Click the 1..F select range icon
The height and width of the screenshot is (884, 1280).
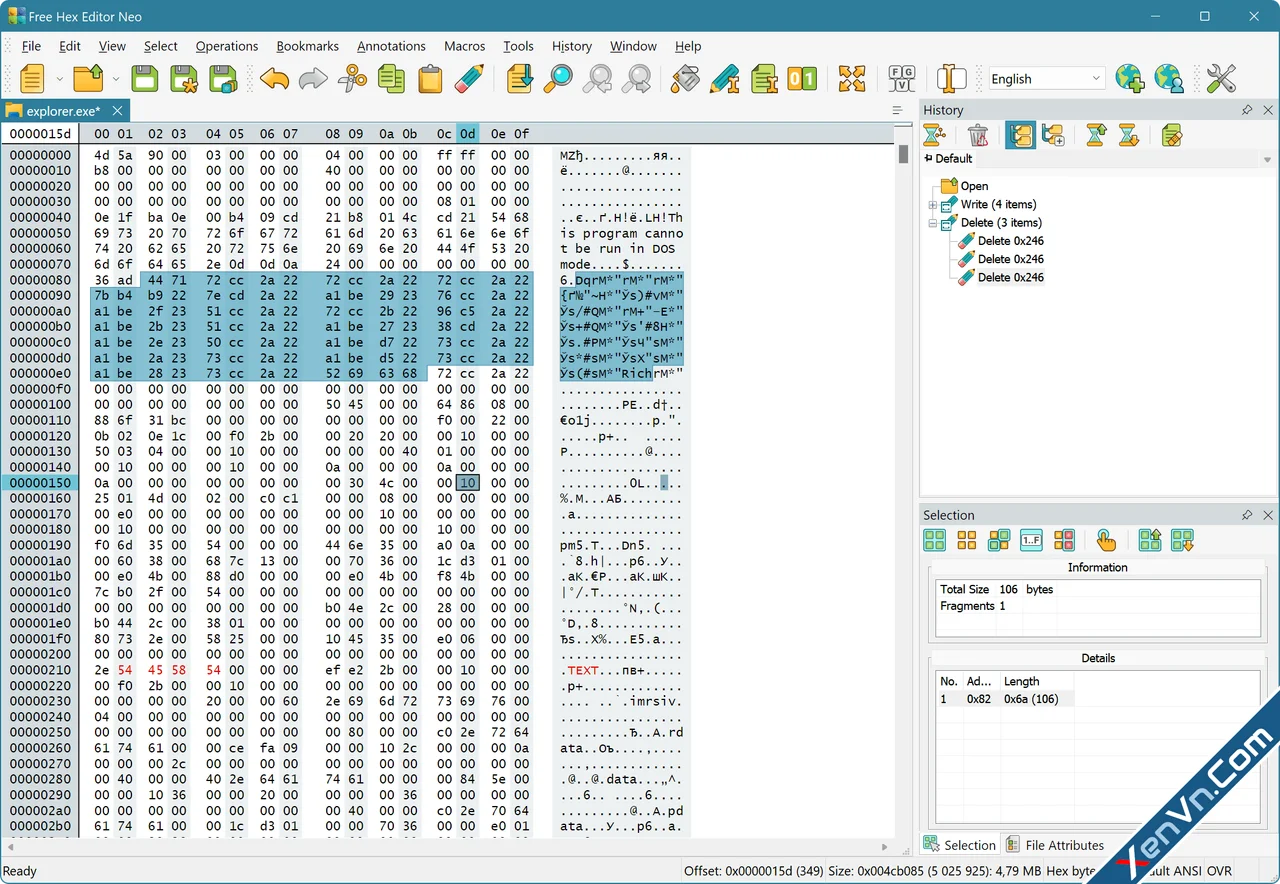tap(1032, 540)
